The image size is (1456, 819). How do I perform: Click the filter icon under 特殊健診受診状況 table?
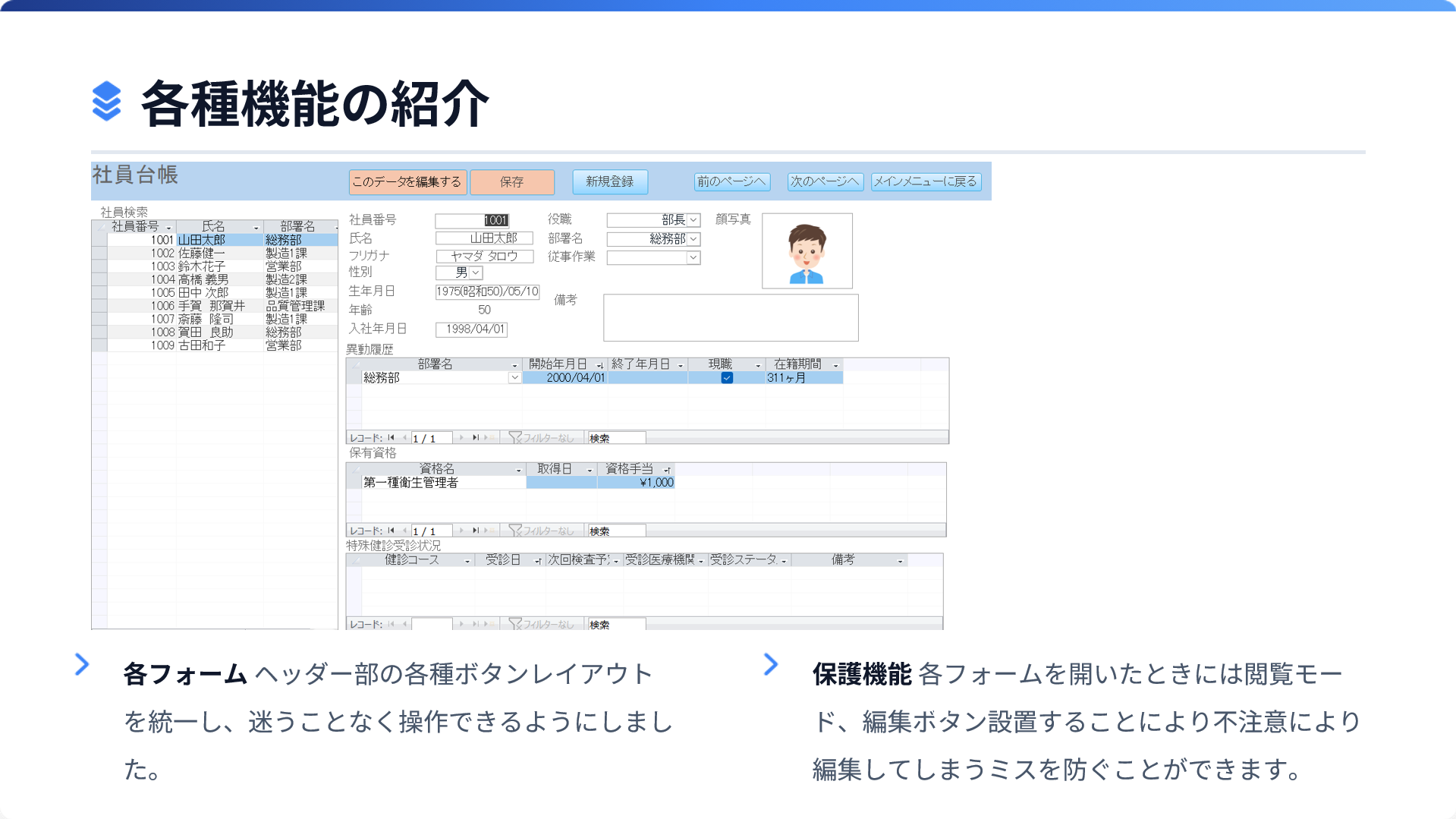click(x=515, y=624)
